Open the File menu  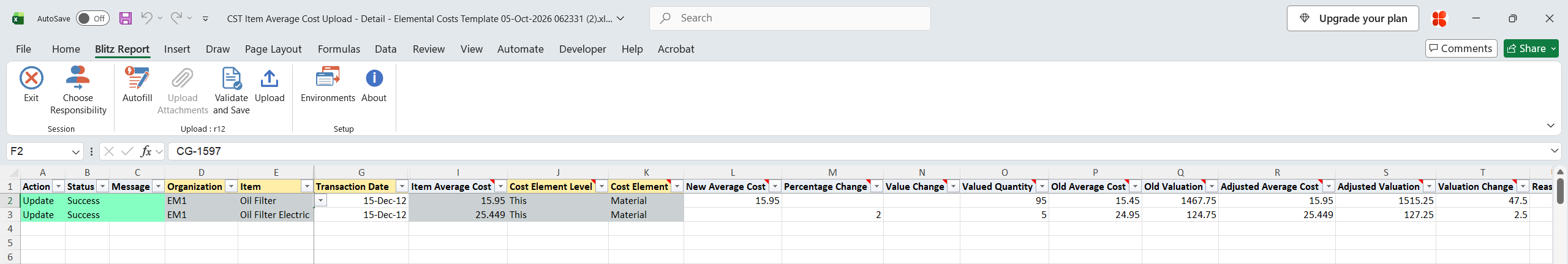click(x=23, y=49)
